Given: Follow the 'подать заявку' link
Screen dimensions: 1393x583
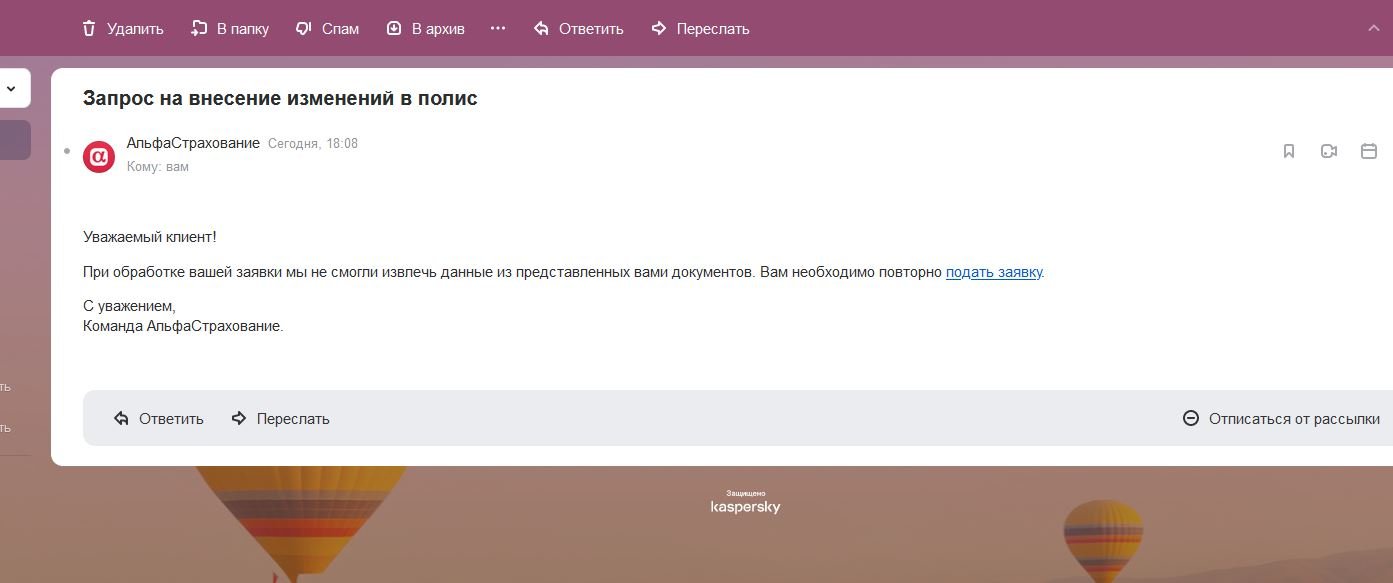Looking at the screenshot, I should click(993, 272).
